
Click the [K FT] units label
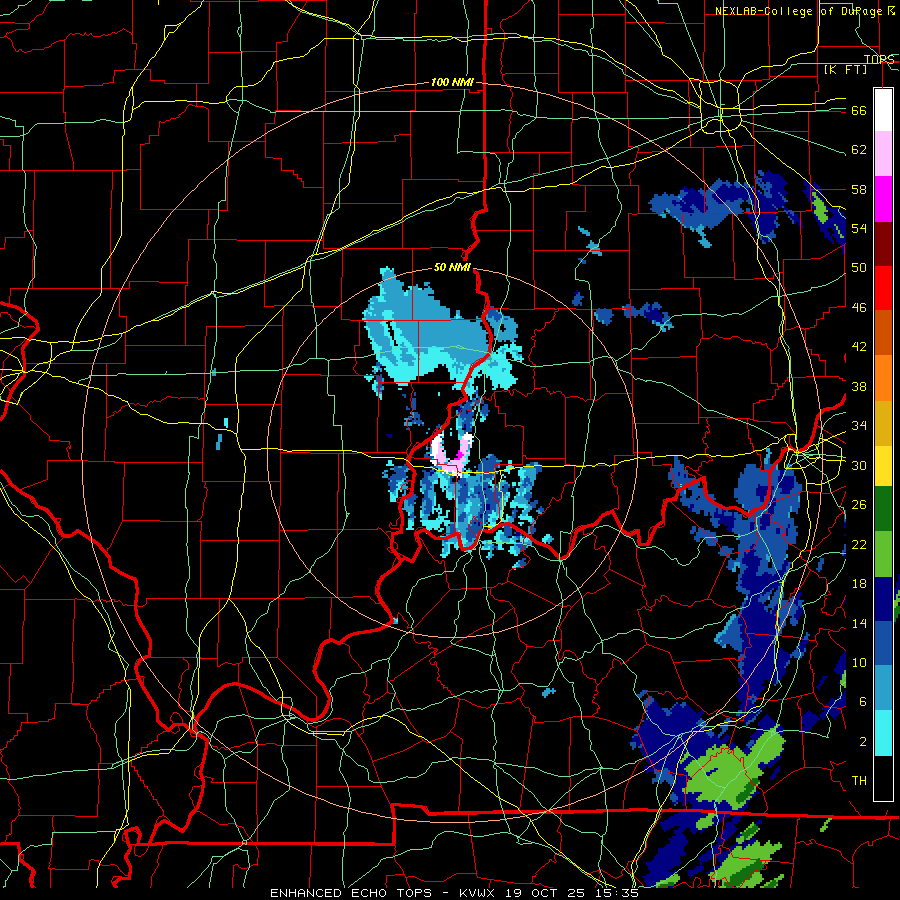click(845, 69)
